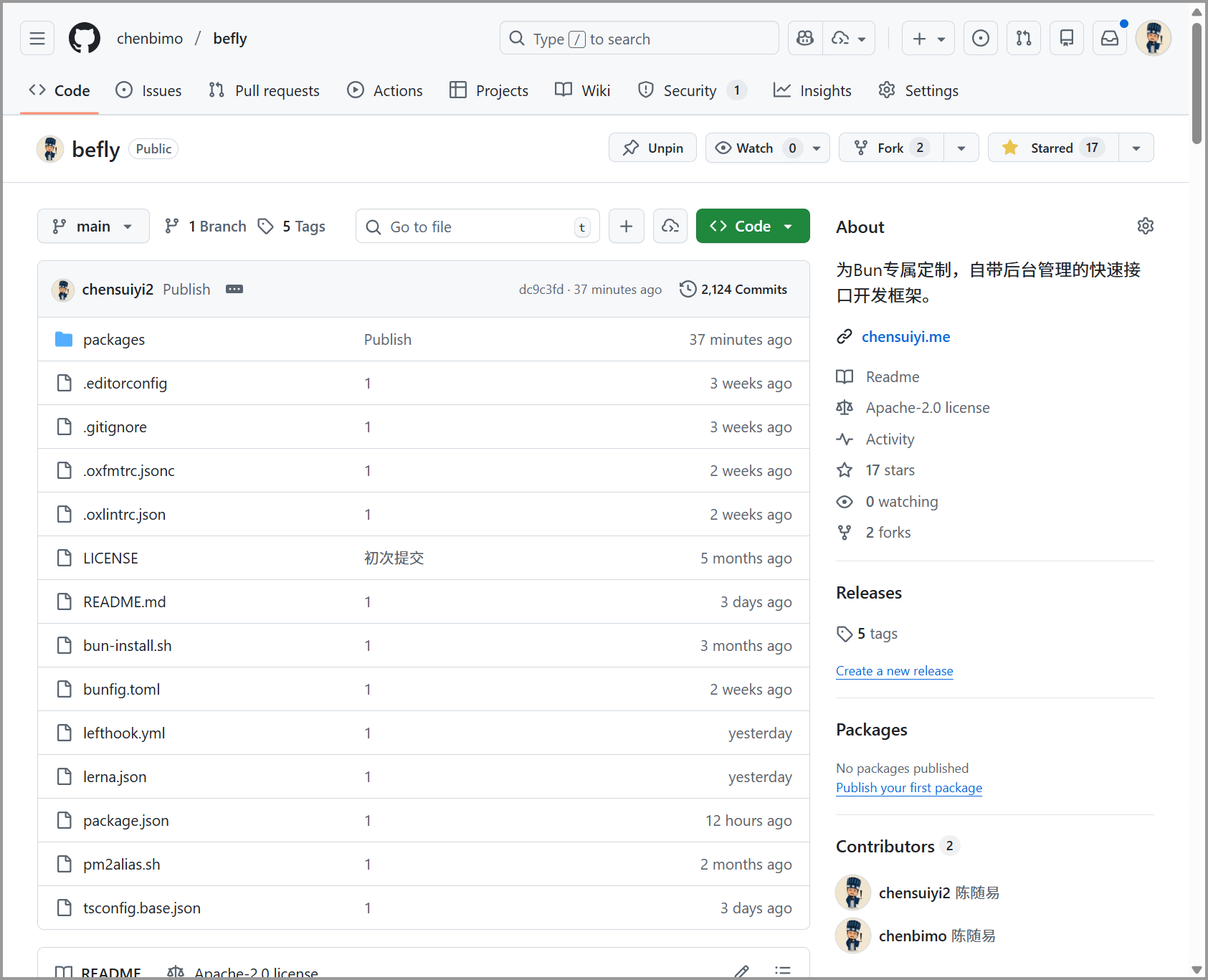The height and width of the screenshot is (980, 1208).
Task: Open repositories icon in top header
Action: [1067, 39]
